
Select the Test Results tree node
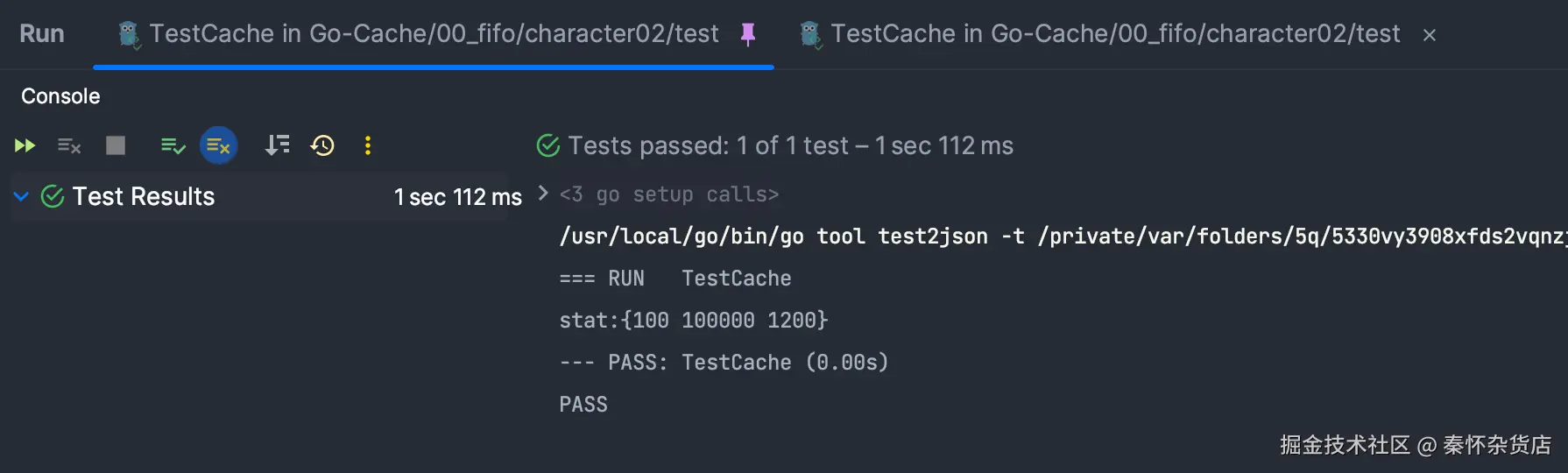(144, 196)
